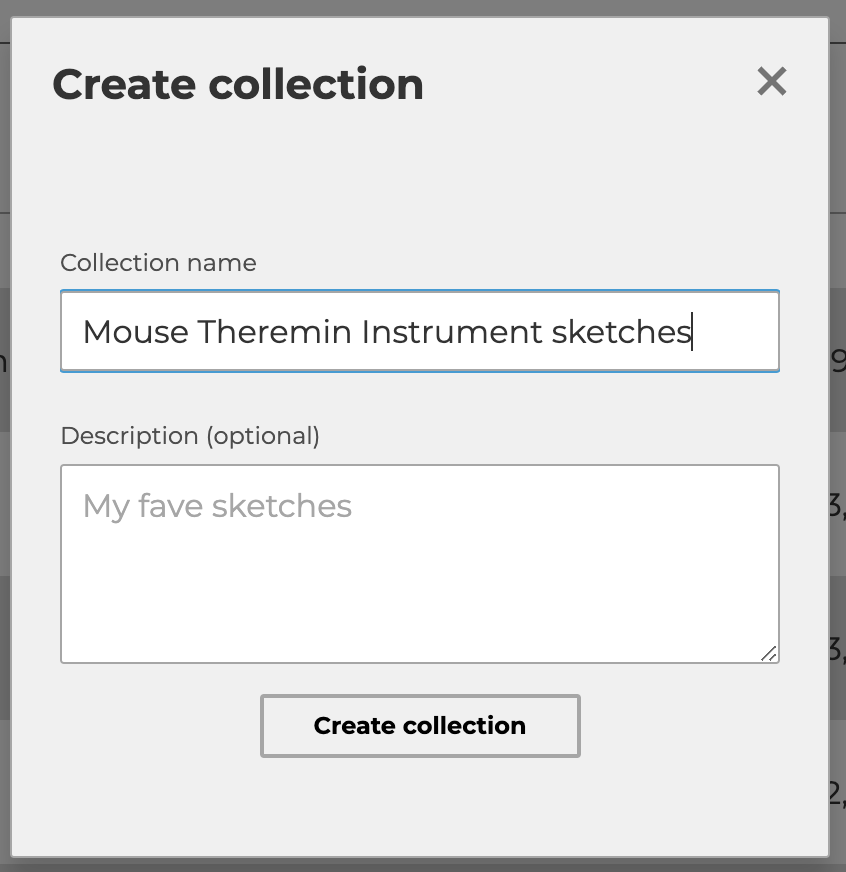Click the Create collection submit button
Screen dimensions: 846x872
point(420,726)
